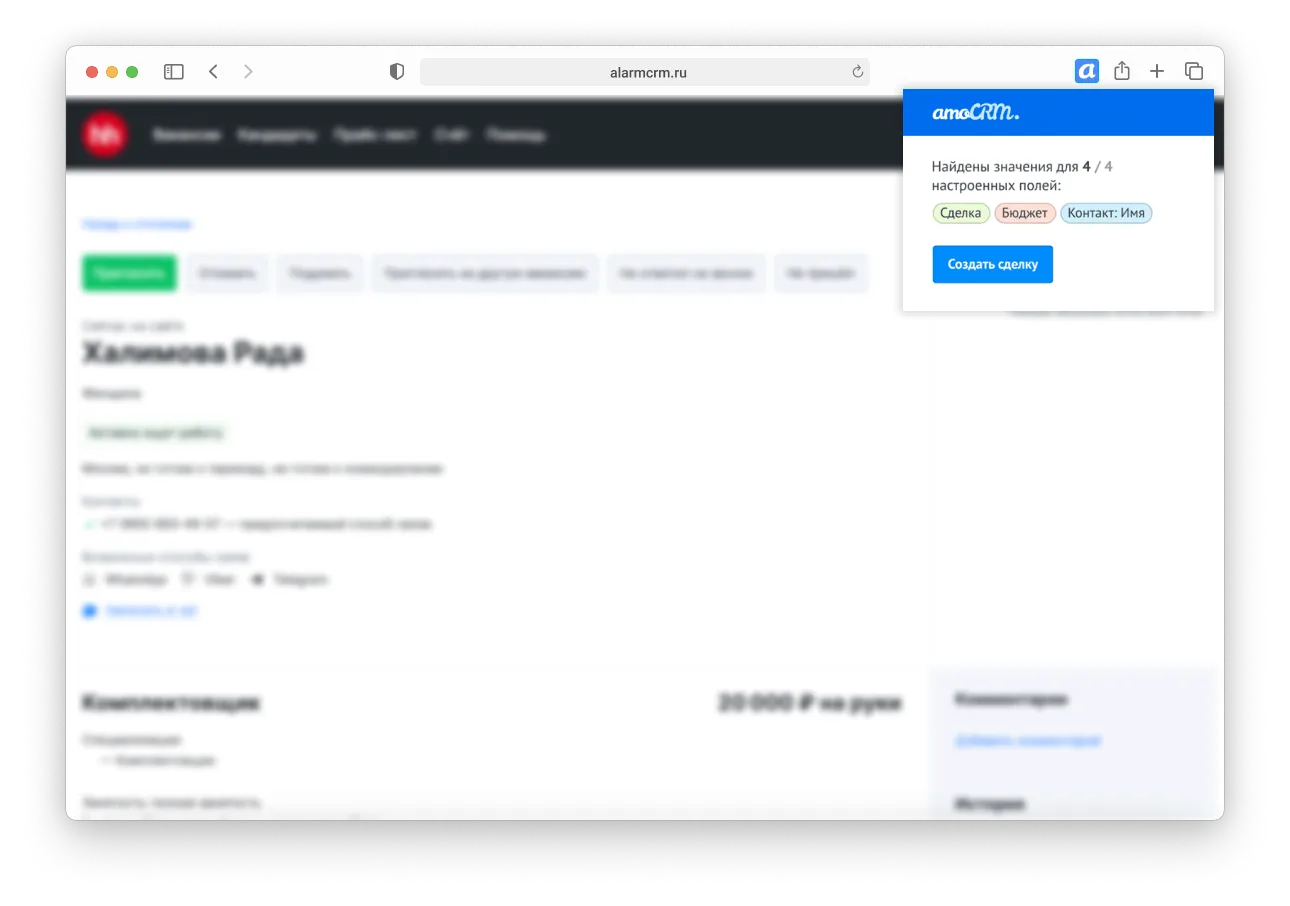Reload the page with the refresh icon

pos(857,71)
